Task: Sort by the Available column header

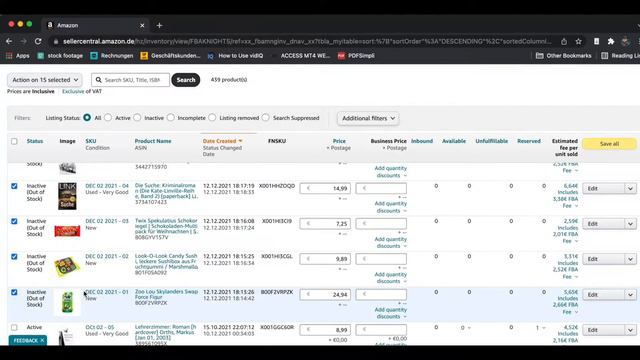Action: [x=454, y=141]
